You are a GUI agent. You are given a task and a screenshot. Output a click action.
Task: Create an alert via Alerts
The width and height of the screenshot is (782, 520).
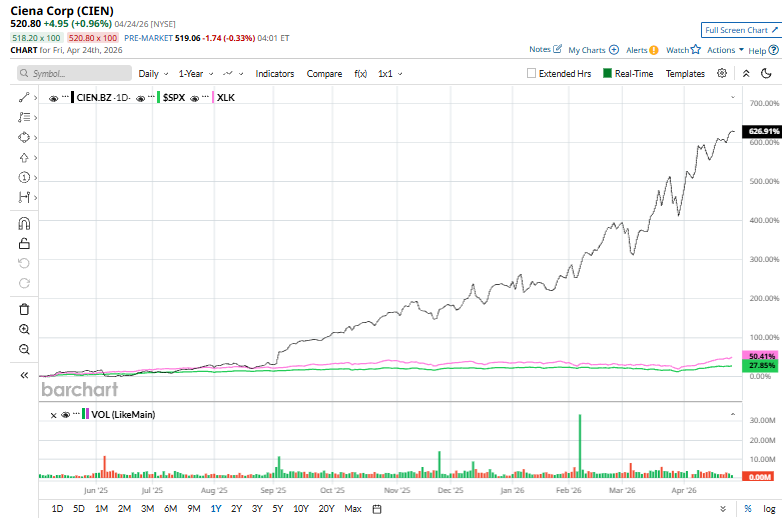click(642, 50)
